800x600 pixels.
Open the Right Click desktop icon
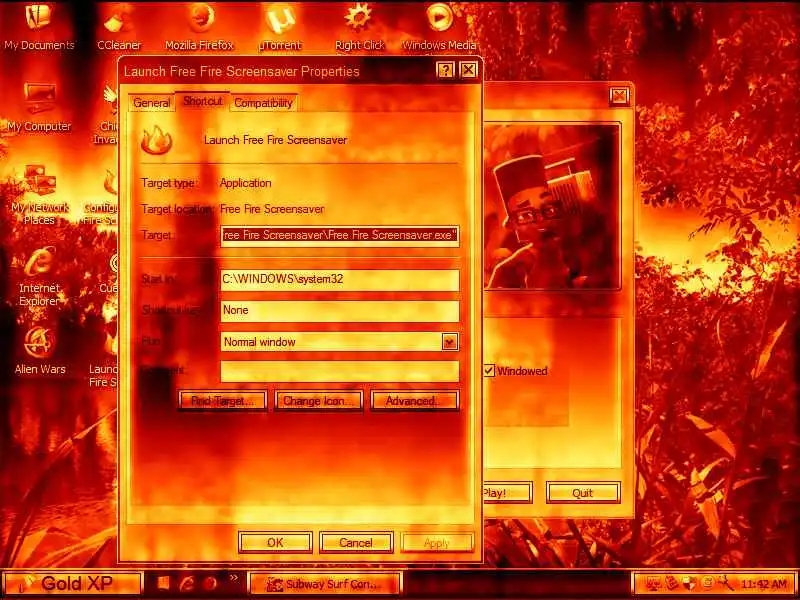tap(359, 27)
